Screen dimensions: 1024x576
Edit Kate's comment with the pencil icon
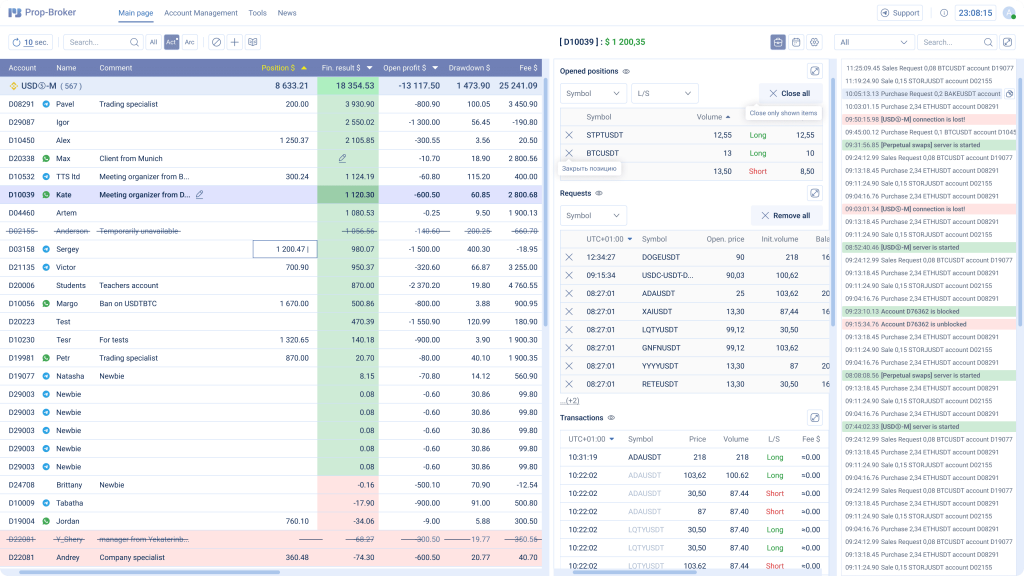[x=199, y=195]
